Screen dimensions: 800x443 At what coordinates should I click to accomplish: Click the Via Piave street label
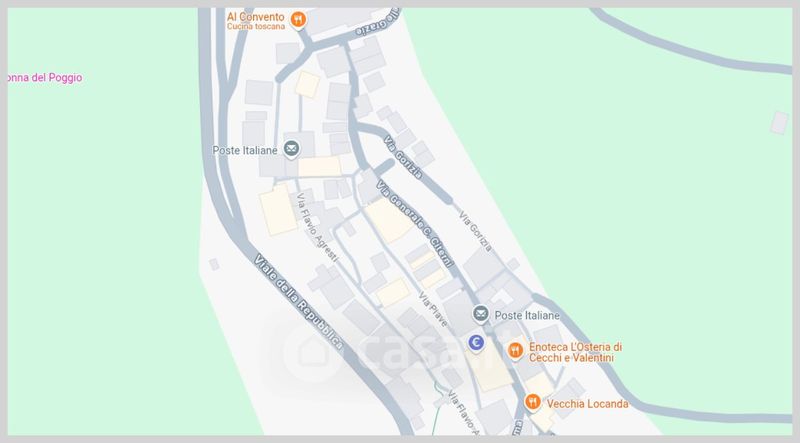[433, 309]
